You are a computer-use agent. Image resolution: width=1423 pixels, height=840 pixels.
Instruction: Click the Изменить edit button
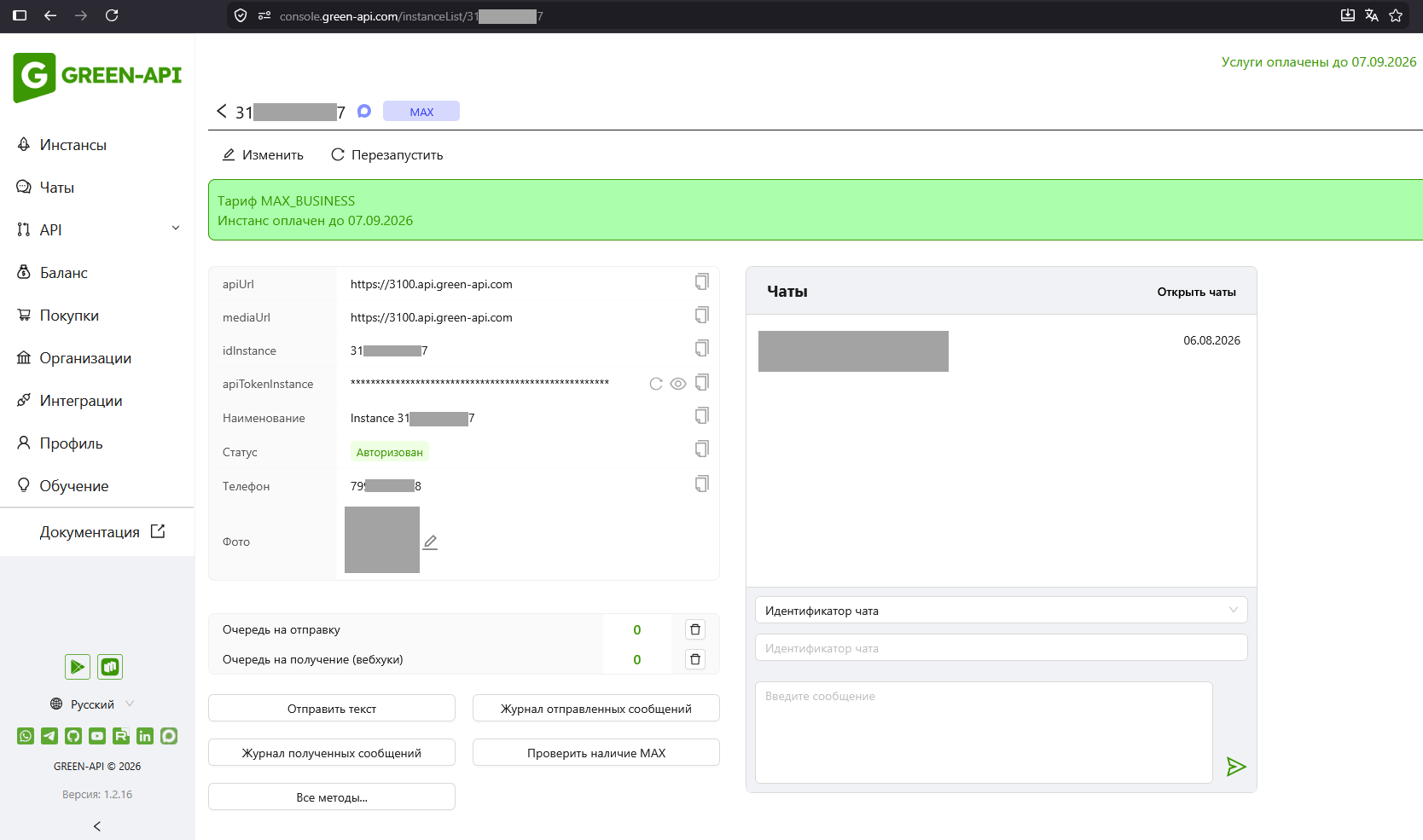point(263,155)
